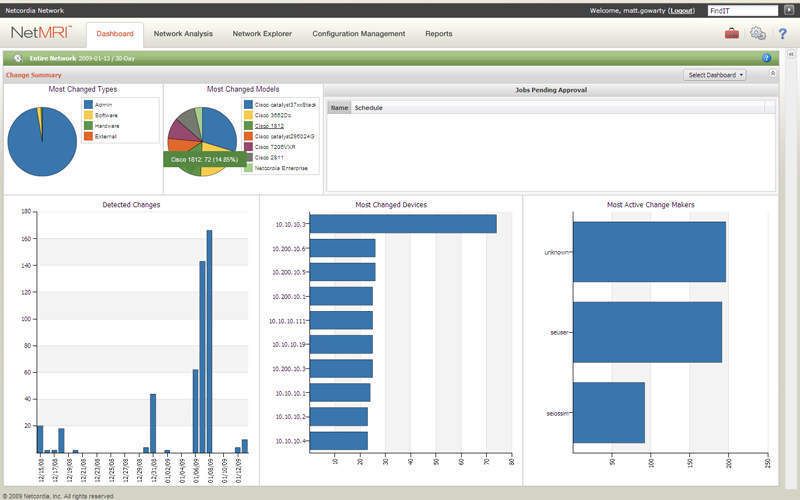The width and height of the screenshot is (800, 500).
Task: Click the Change Summary heading
Action: point(34,75)
